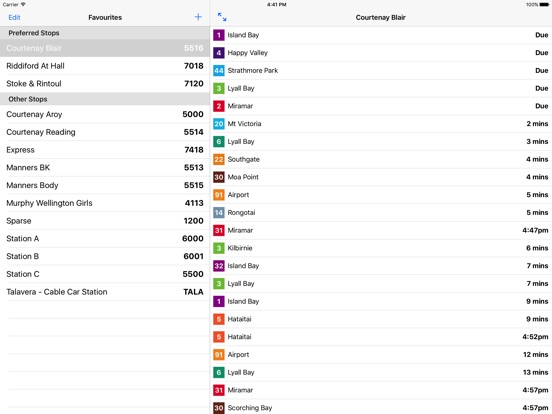
Task: Select route 5 Hataitai 4:52pm badge
Action: (219, 337)
